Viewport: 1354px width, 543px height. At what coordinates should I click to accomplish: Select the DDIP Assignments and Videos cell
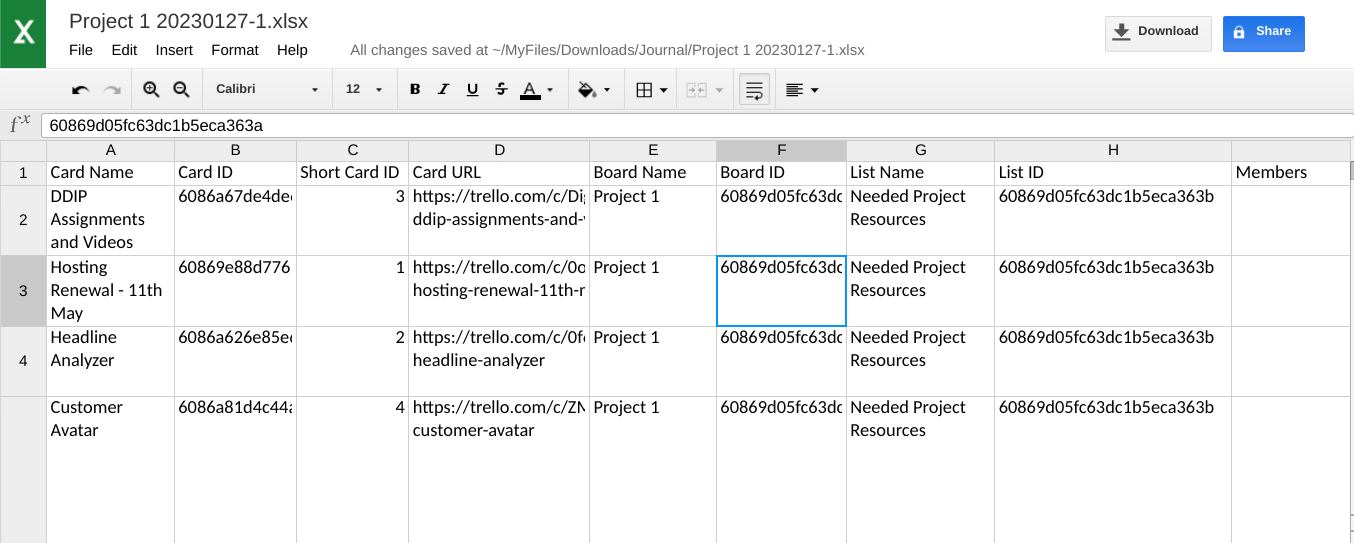pyautogui.click(x=110, y=219)
